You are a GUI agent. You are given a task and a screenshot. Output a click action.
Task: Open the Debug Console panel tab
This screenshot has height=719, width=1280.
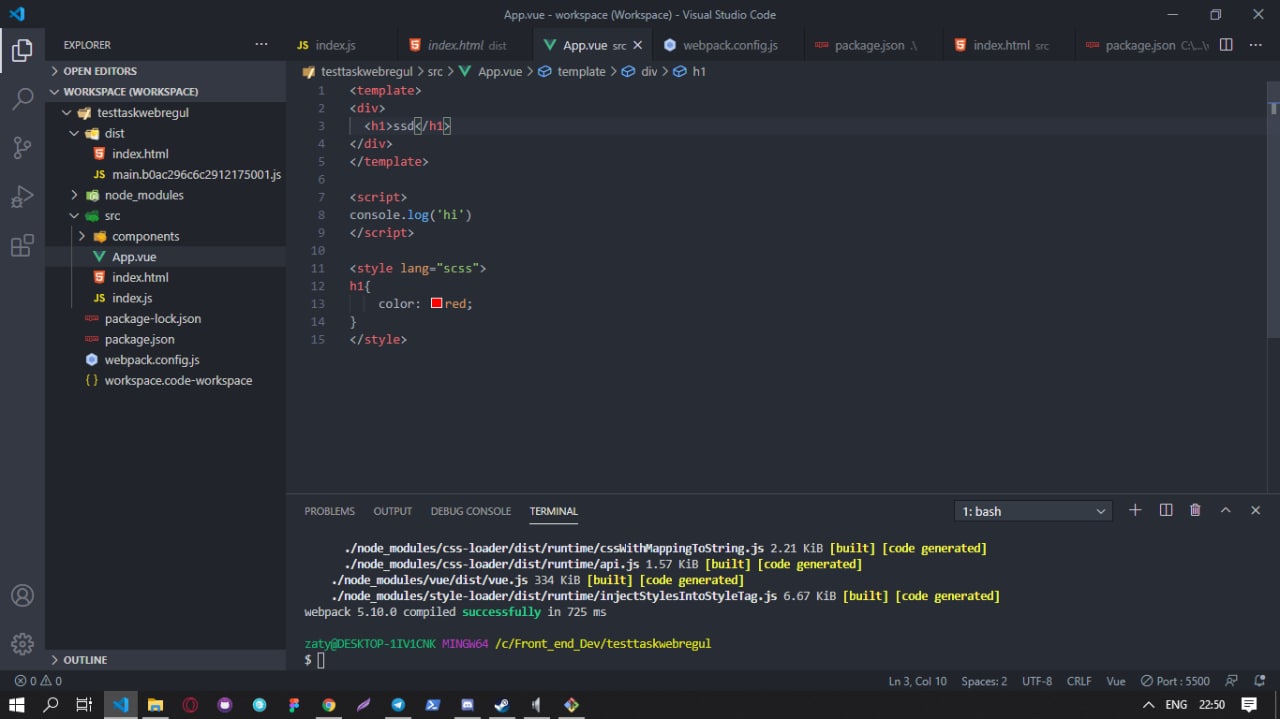470,511
